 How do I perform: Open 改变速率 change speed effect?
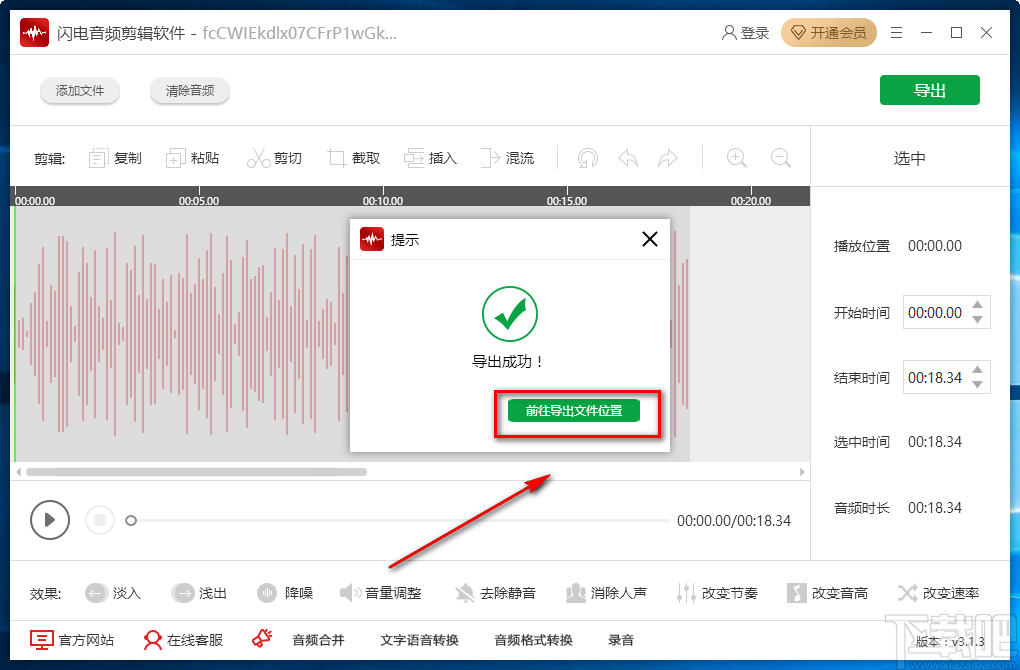[x=938, y=593]
